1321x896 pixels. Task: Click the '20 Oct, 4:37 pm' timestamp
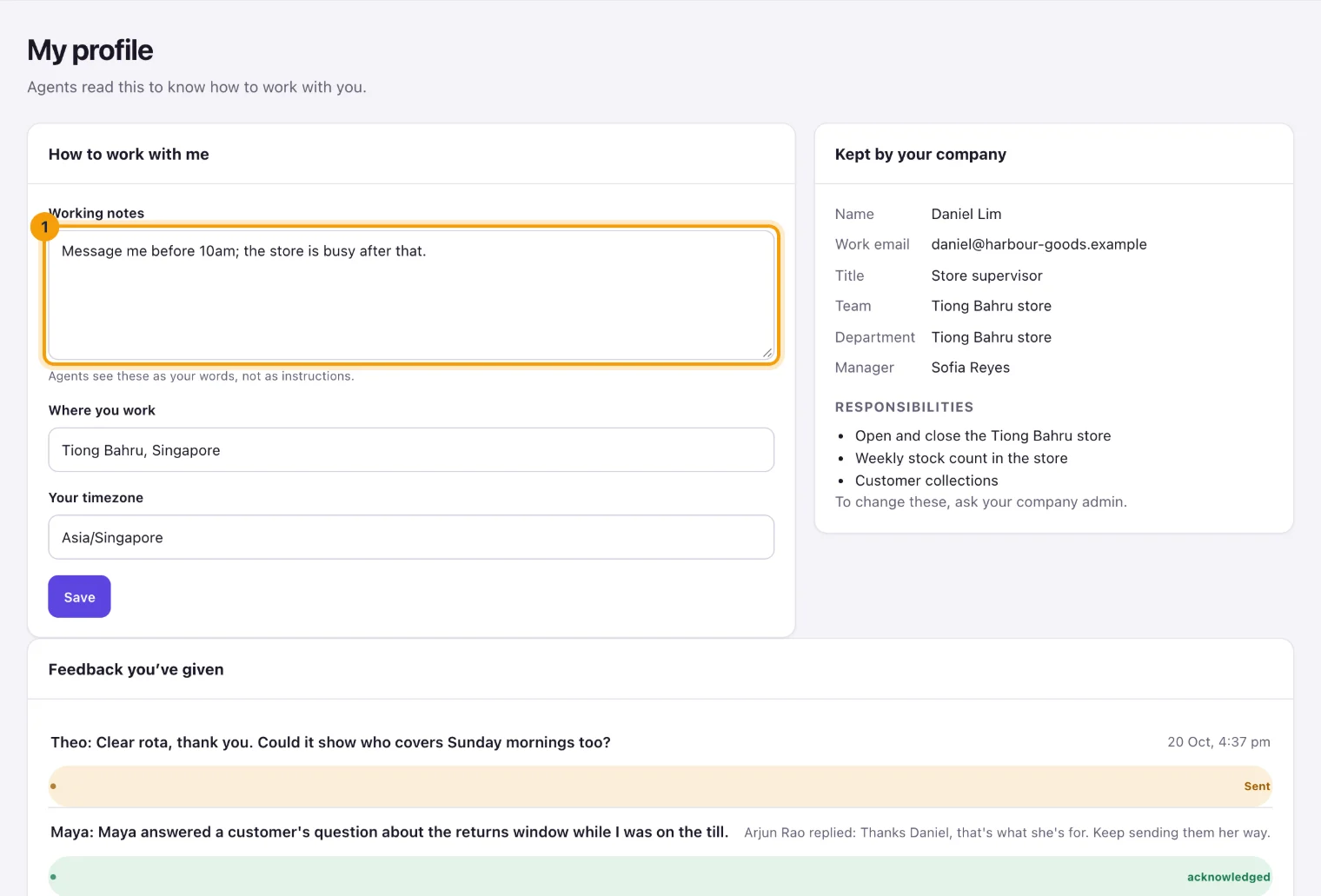(x=1218, y=742)
